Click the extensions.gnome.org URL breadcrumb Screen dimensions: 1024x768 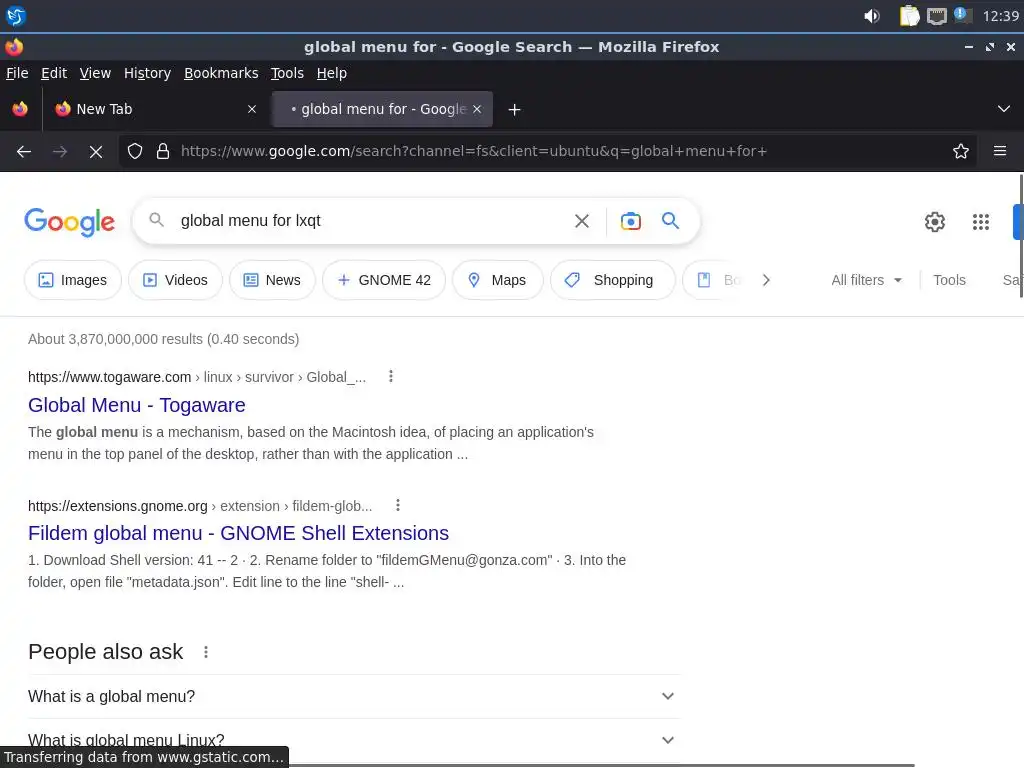click(x=200, y=506)
